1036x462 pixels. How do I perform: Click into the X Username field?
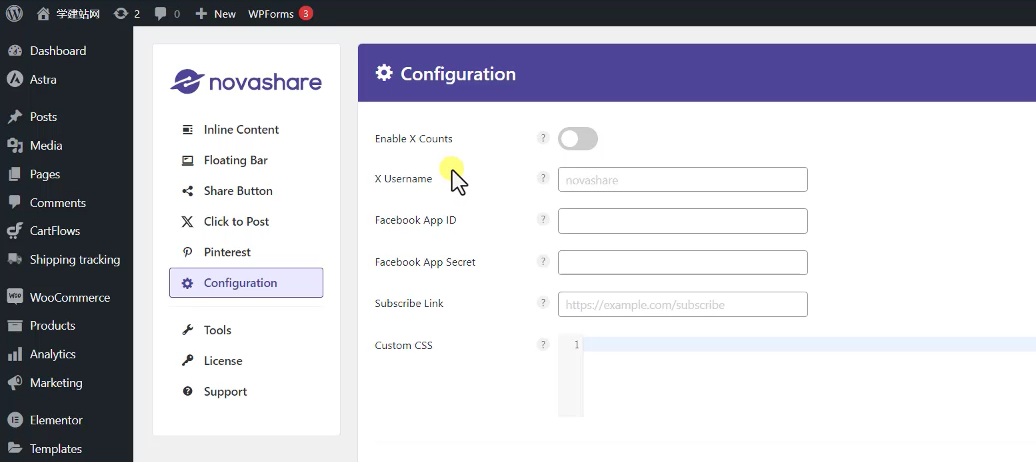(x=682, y=180)
